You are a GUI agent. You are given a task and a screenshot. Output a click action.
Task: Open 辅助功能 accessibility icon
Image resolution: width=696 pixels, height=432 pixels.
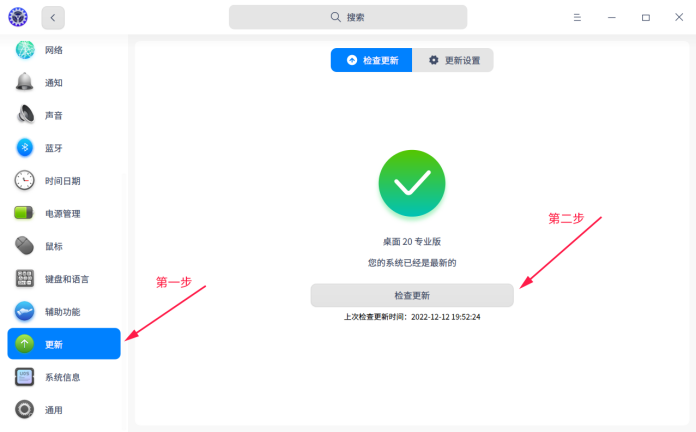tap(25, 312)
